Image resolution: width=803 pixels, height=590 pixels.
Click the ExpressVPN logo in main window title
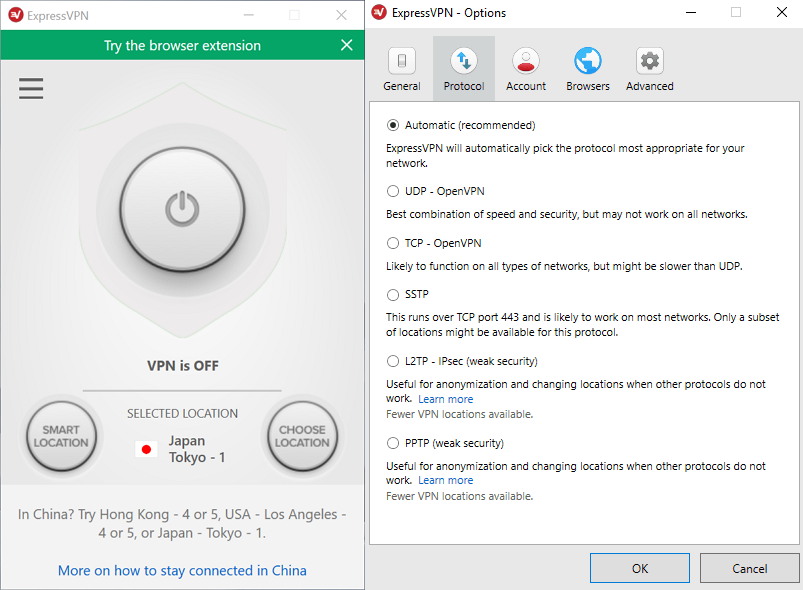pos(16,15)
